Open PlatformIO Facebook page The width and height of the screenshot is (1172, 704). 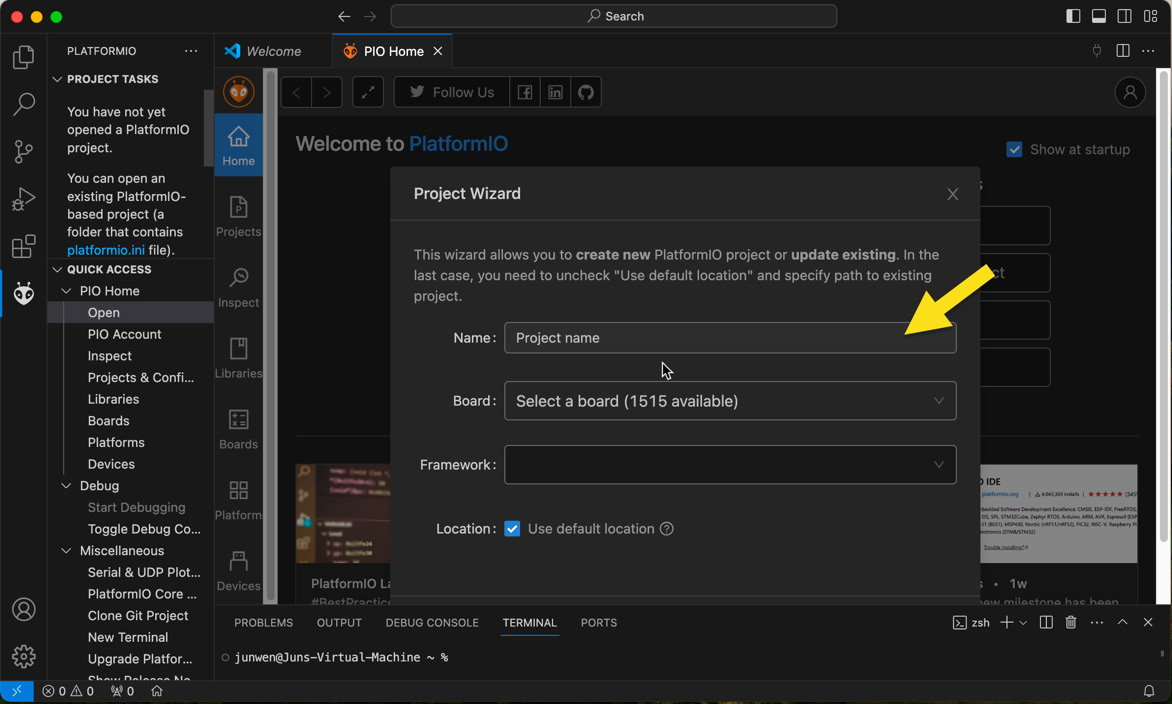525,92
